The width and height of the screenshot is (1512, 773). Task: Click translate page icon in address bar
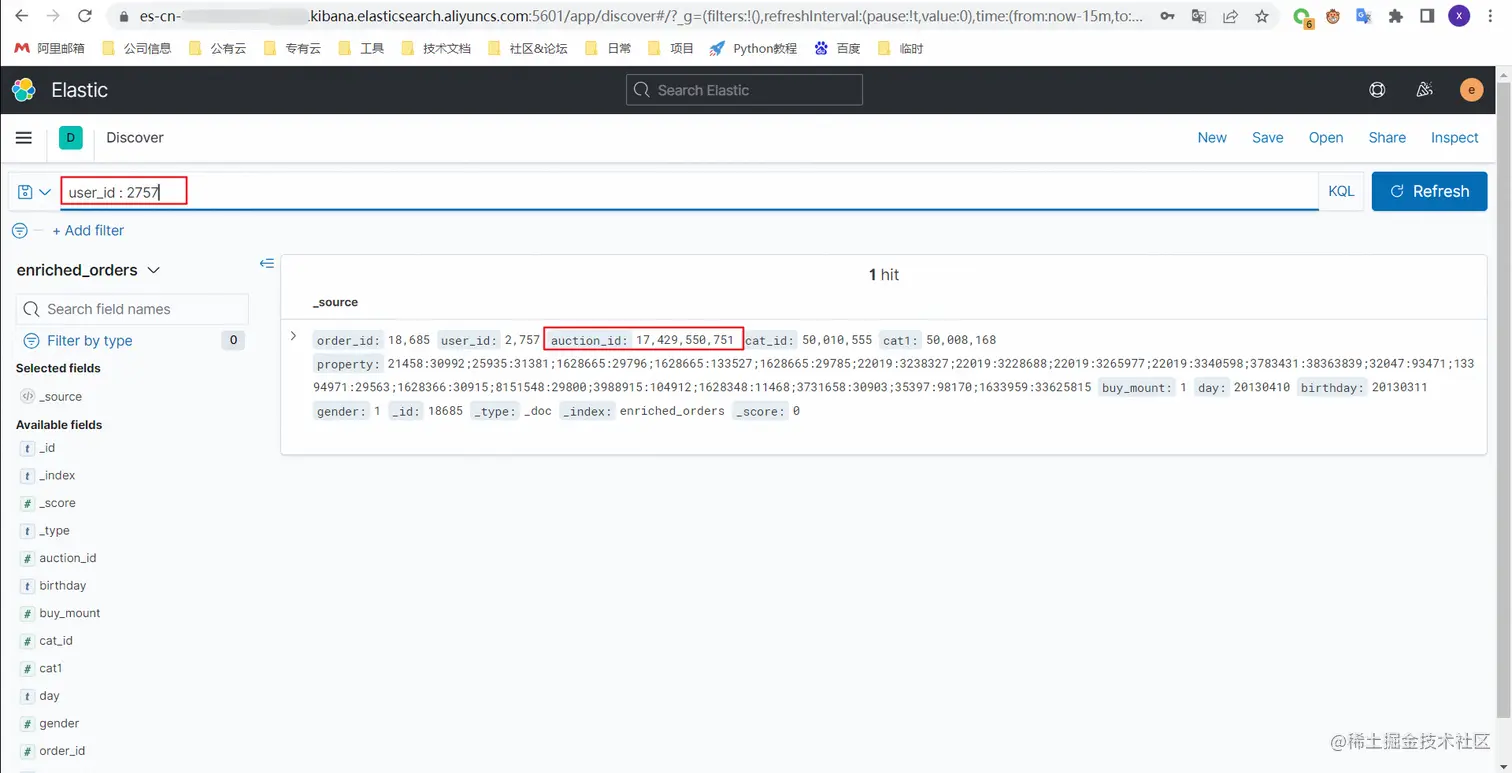1199,16
